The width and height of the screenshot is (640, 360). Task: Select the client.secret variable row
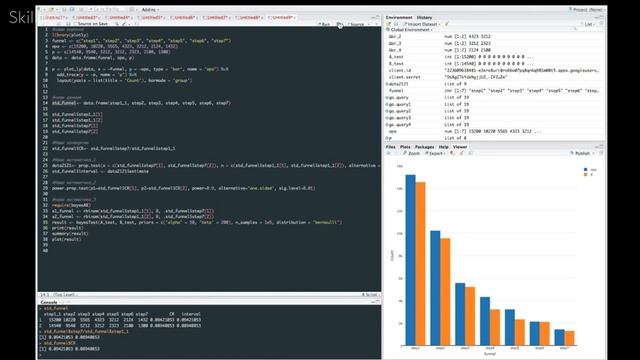pyautogui.click(x=494, y=77)
